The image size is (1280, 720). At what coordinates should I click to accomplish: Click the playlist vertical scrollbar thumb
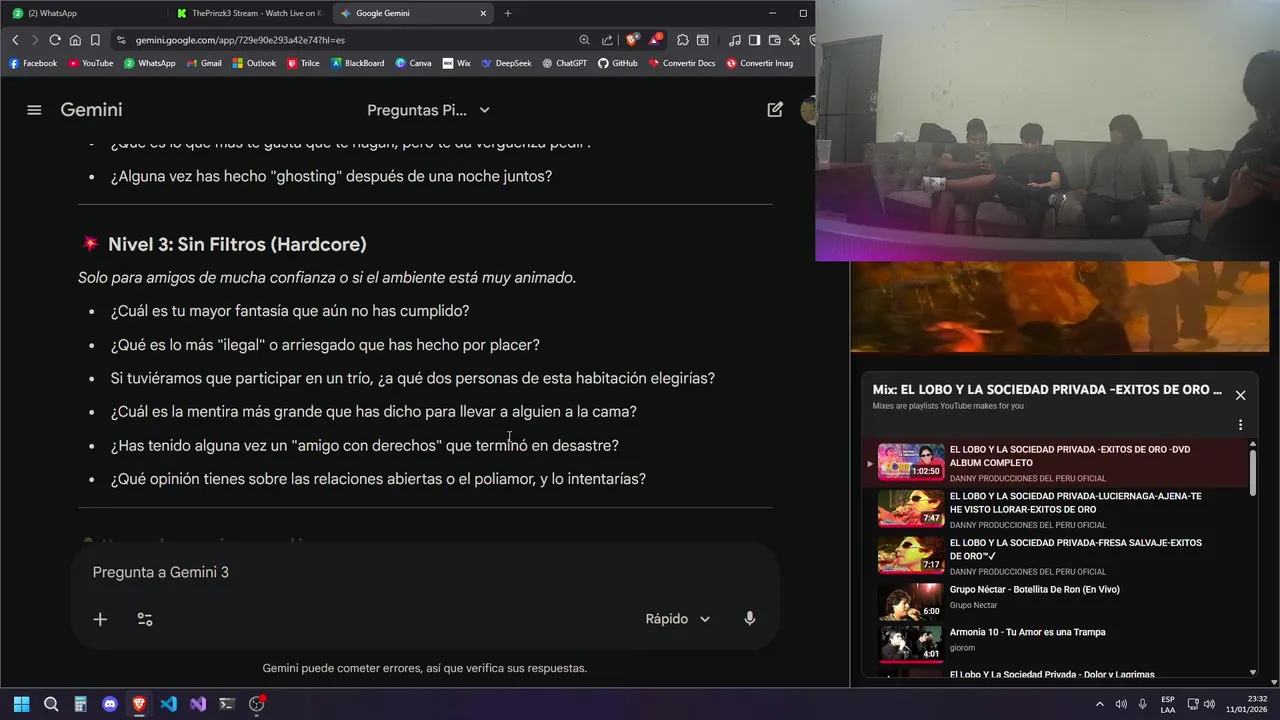click(1253, 471)
